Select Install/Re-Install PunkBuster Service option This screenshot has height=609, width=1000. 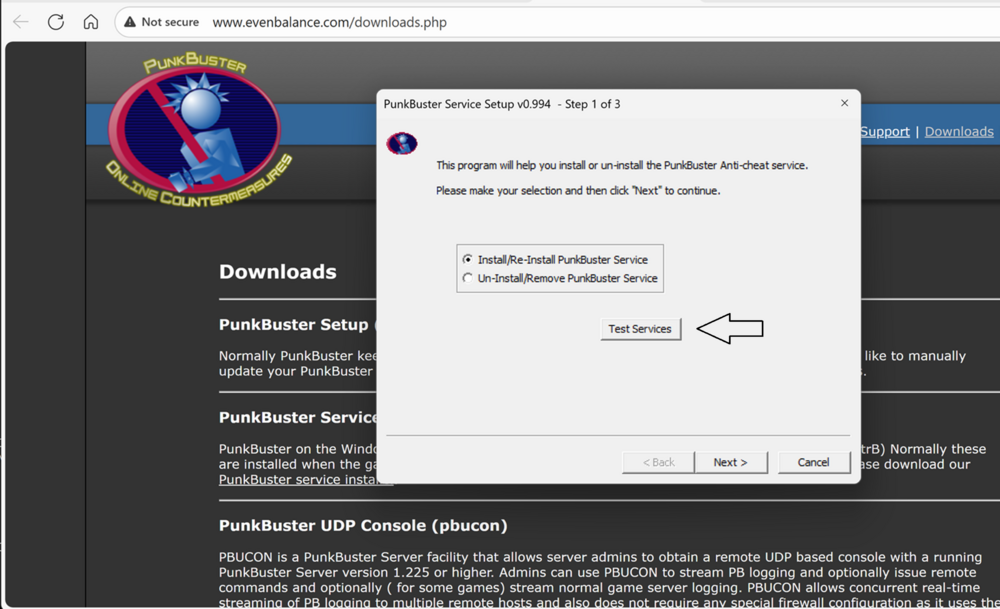point(468,260)
